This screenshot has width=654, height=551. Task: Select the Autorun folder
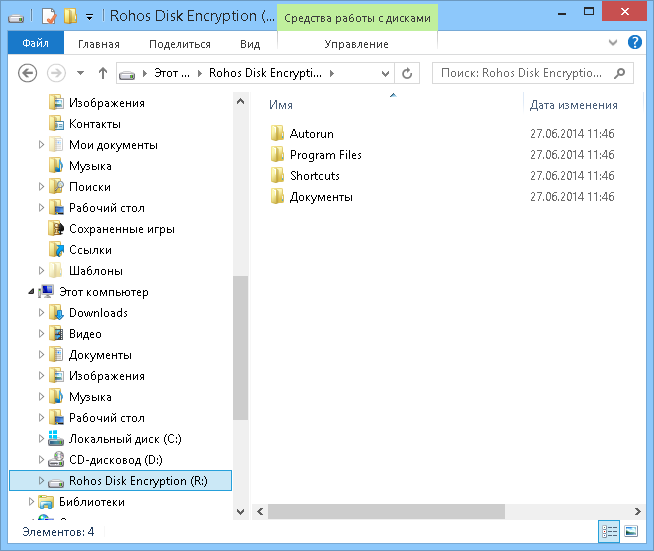311,133
